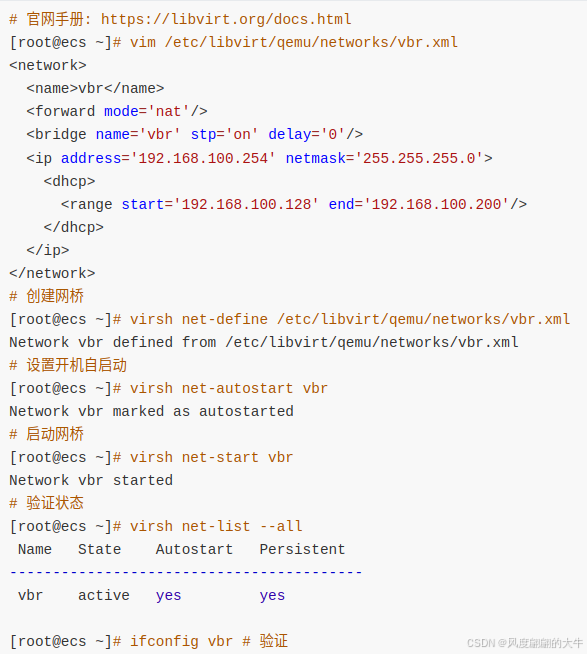
Task: Click the netmask 255.255.255.0 value
Action: point(419,158)
